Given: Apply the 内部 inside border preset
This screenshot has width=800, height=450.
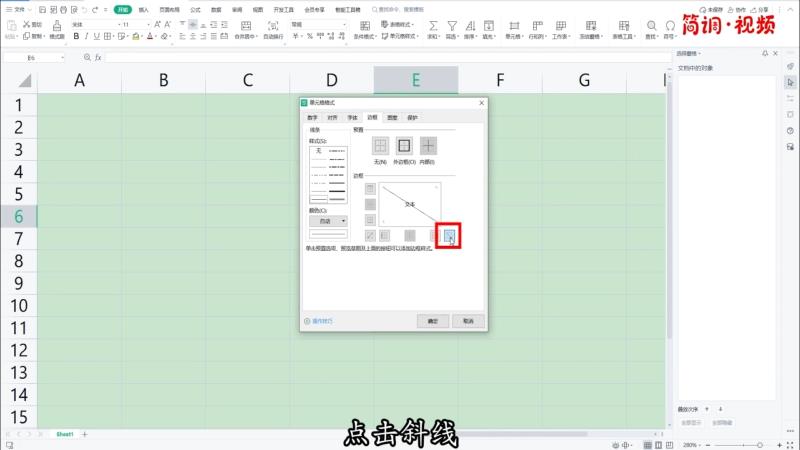Looking at the screenshot, I should pos(428,146).
